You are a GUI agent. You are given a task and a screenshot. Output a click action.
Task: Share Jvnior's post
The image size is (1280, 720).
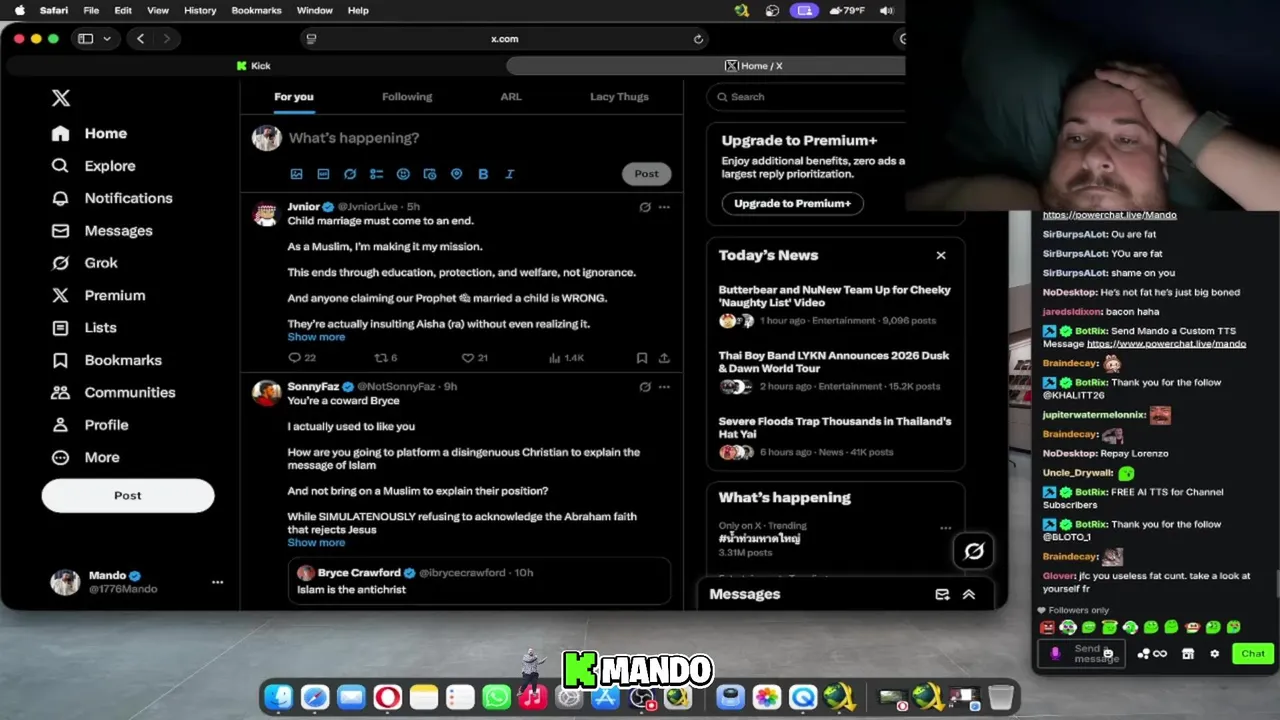[x=664, y=358]
